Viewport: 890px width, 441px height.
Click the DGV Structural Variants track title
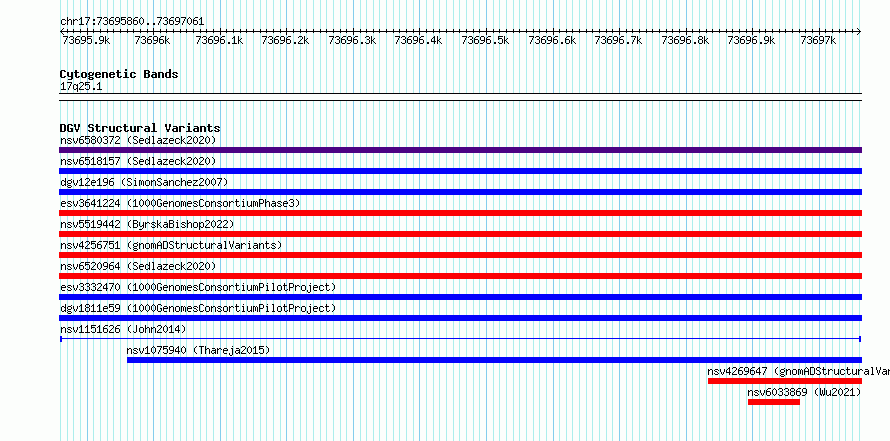(x=140, y=128)
